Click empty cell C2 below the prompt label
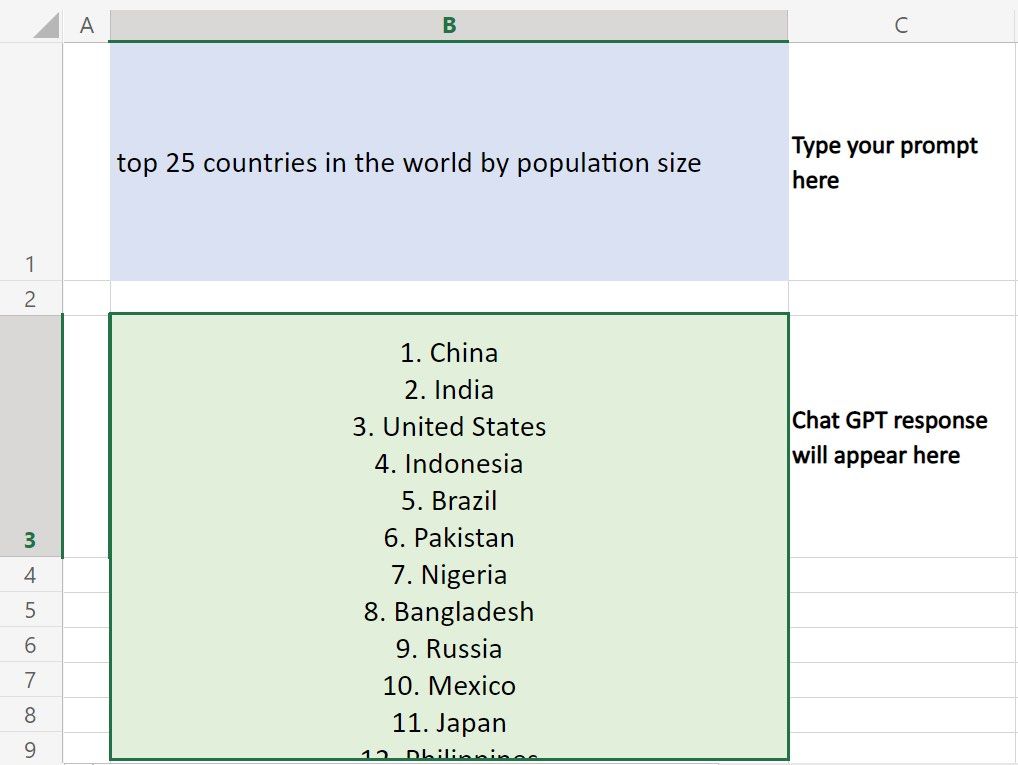Screen dimensions: 1018x765 902,299
